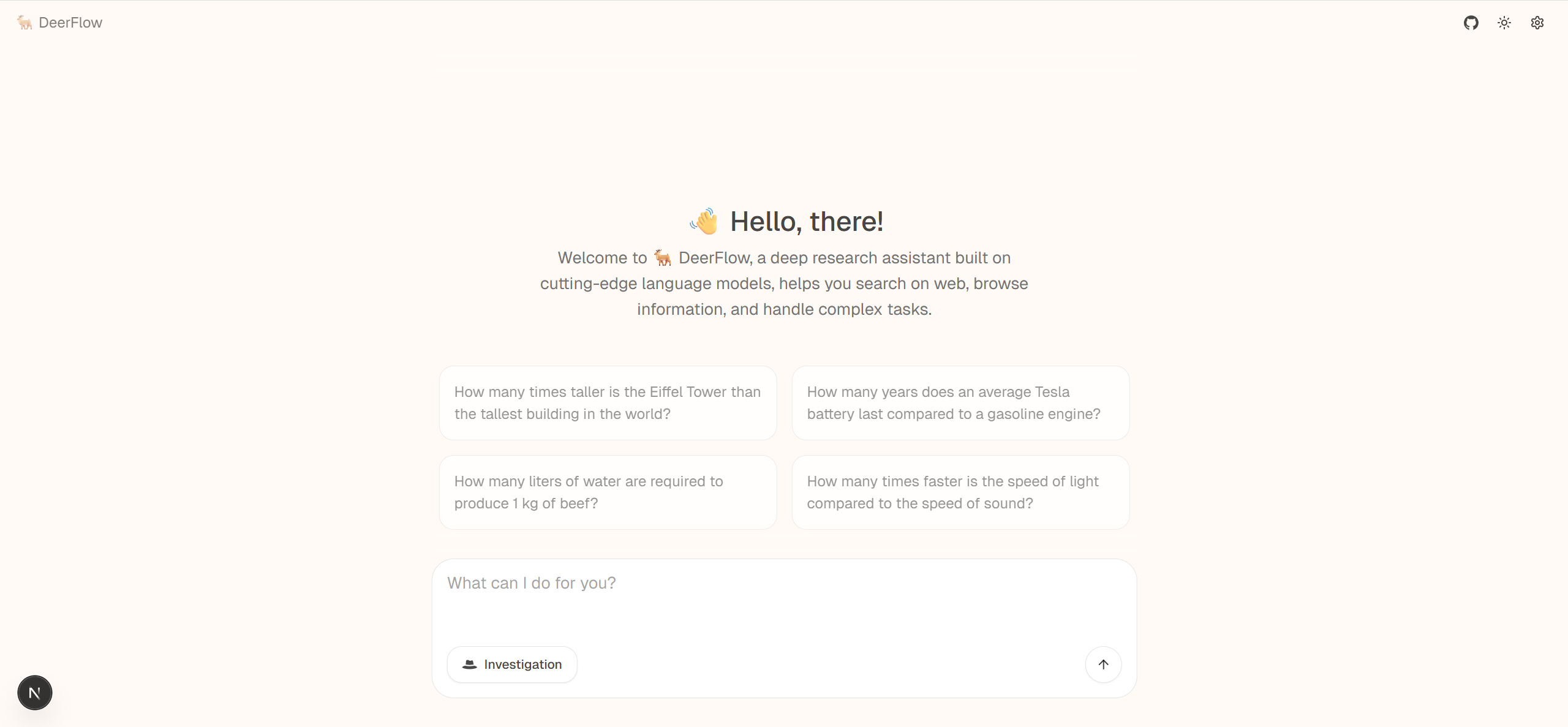1568x727 pixels.
Task: Choose the Tesla battery lifespan question
Action: point(960,403)
